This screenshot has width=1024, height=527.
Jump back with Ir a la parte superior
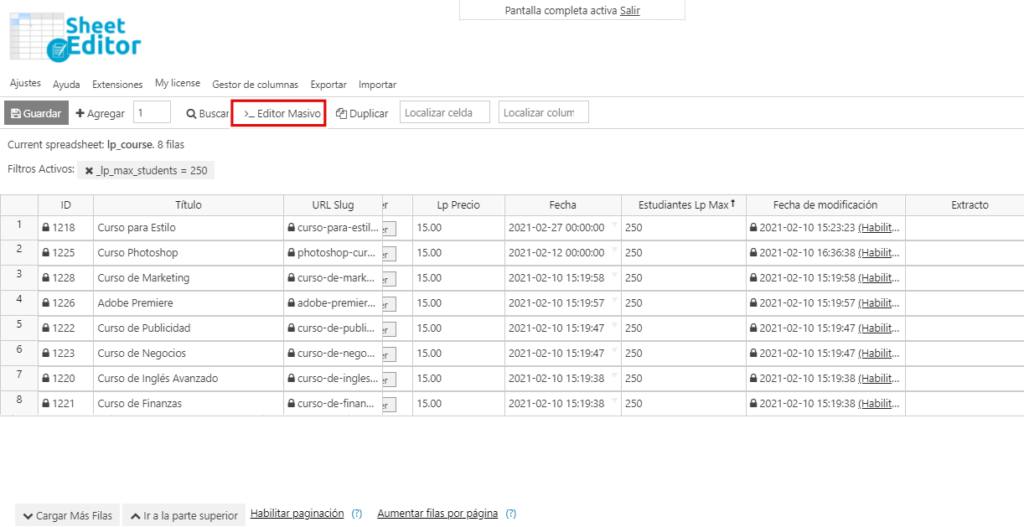coord(183,516)
